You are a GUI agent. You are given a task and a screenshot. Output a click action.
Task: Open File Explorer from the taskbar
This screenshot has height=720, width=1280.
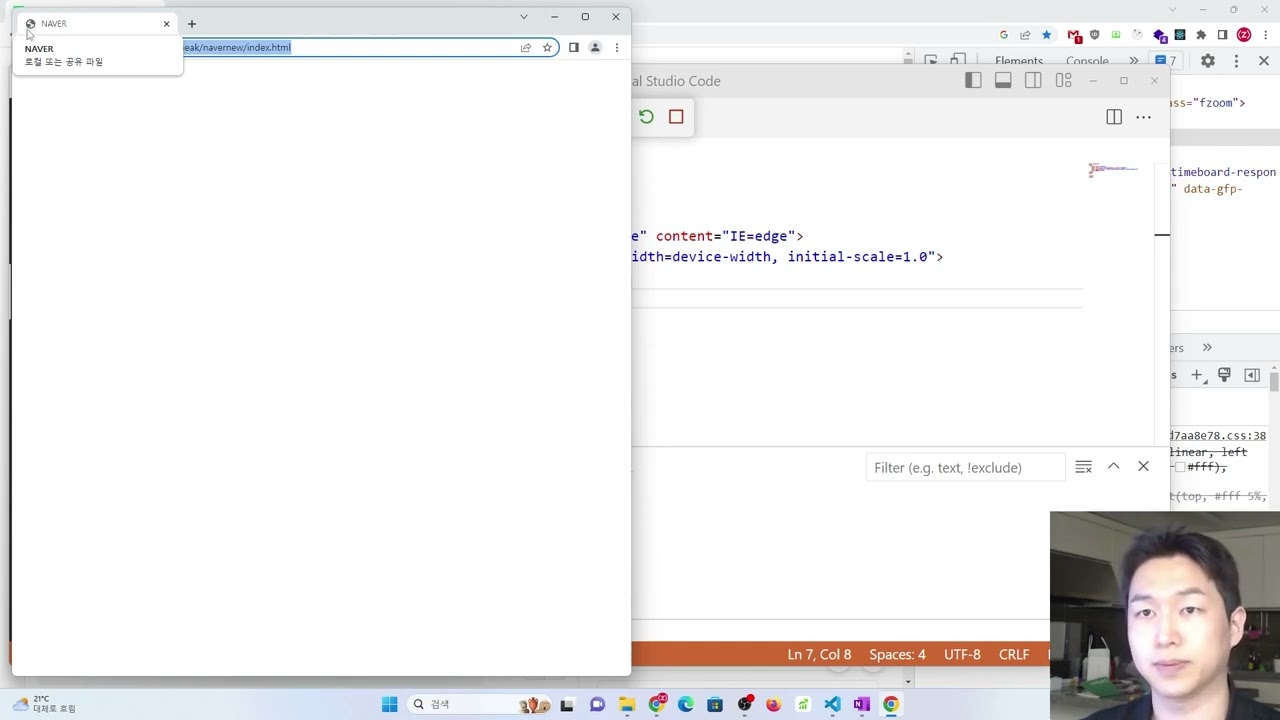(627, 704)
